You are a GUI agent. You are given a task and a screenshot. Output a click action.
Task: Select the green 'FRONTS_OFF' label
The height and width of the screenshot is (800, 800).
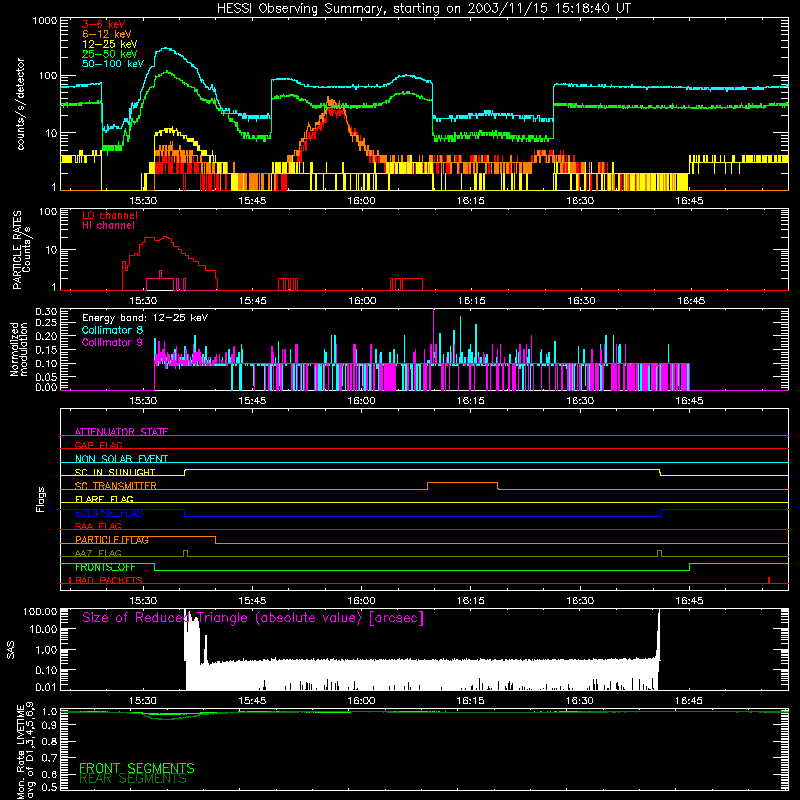[105, 567]
